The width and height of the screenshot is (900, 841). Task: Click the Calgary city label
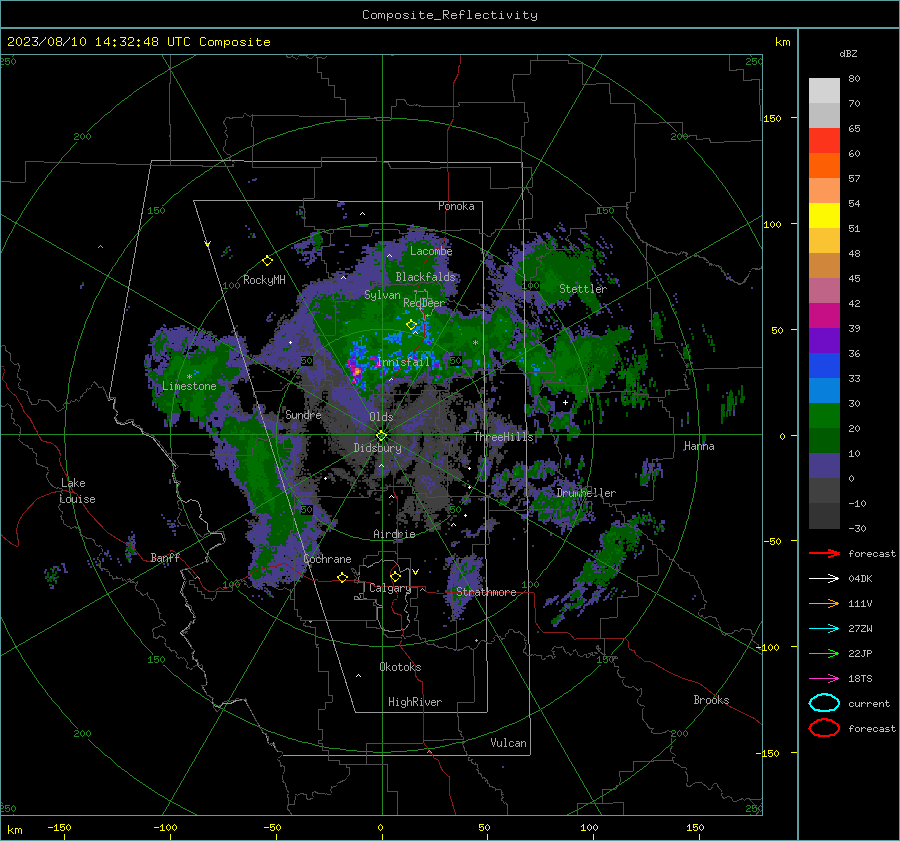pos(390,588)
